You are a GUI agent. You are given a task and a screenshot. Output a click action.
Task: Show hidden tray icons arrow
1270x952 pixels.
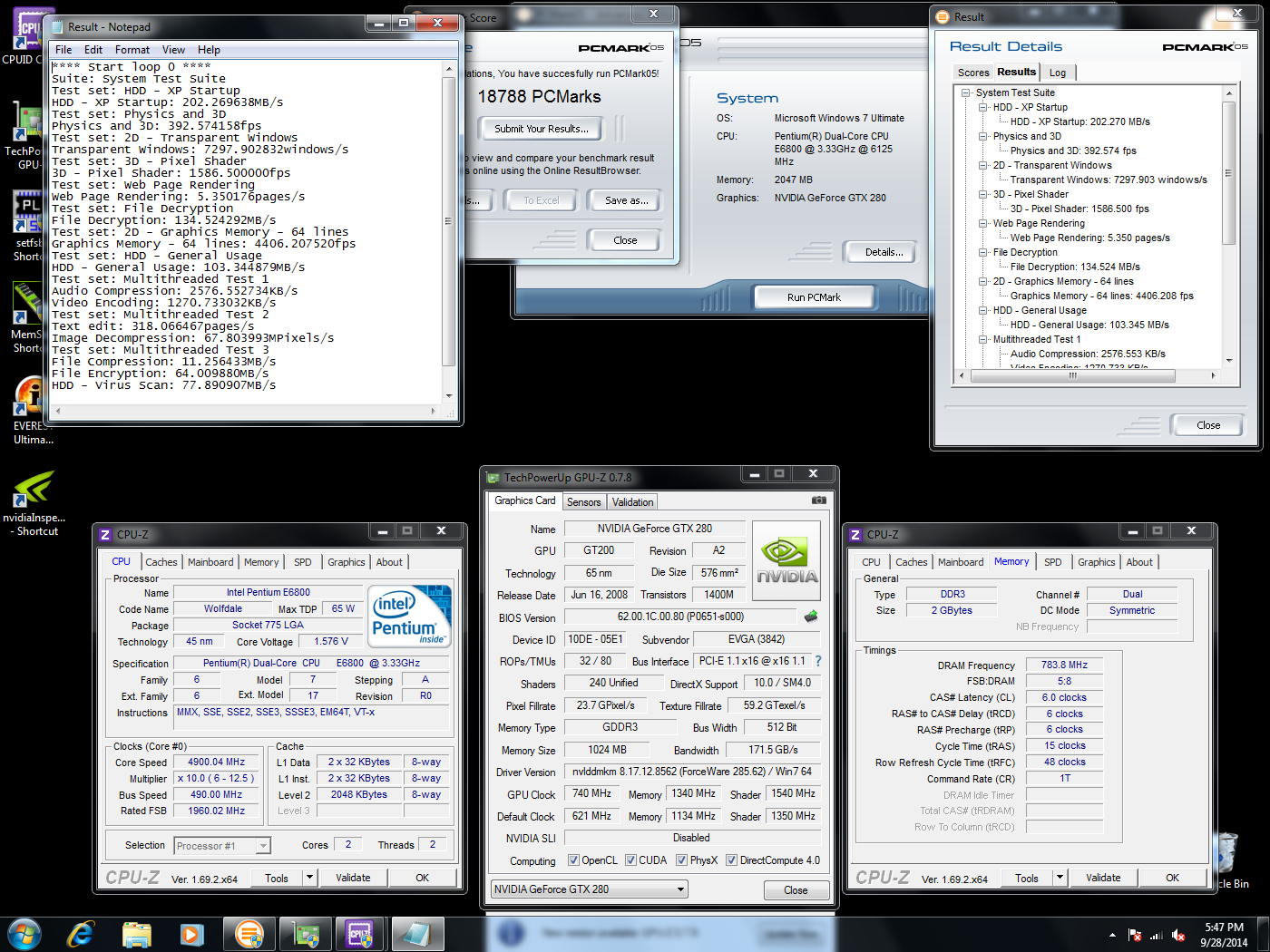point(1112,935)
